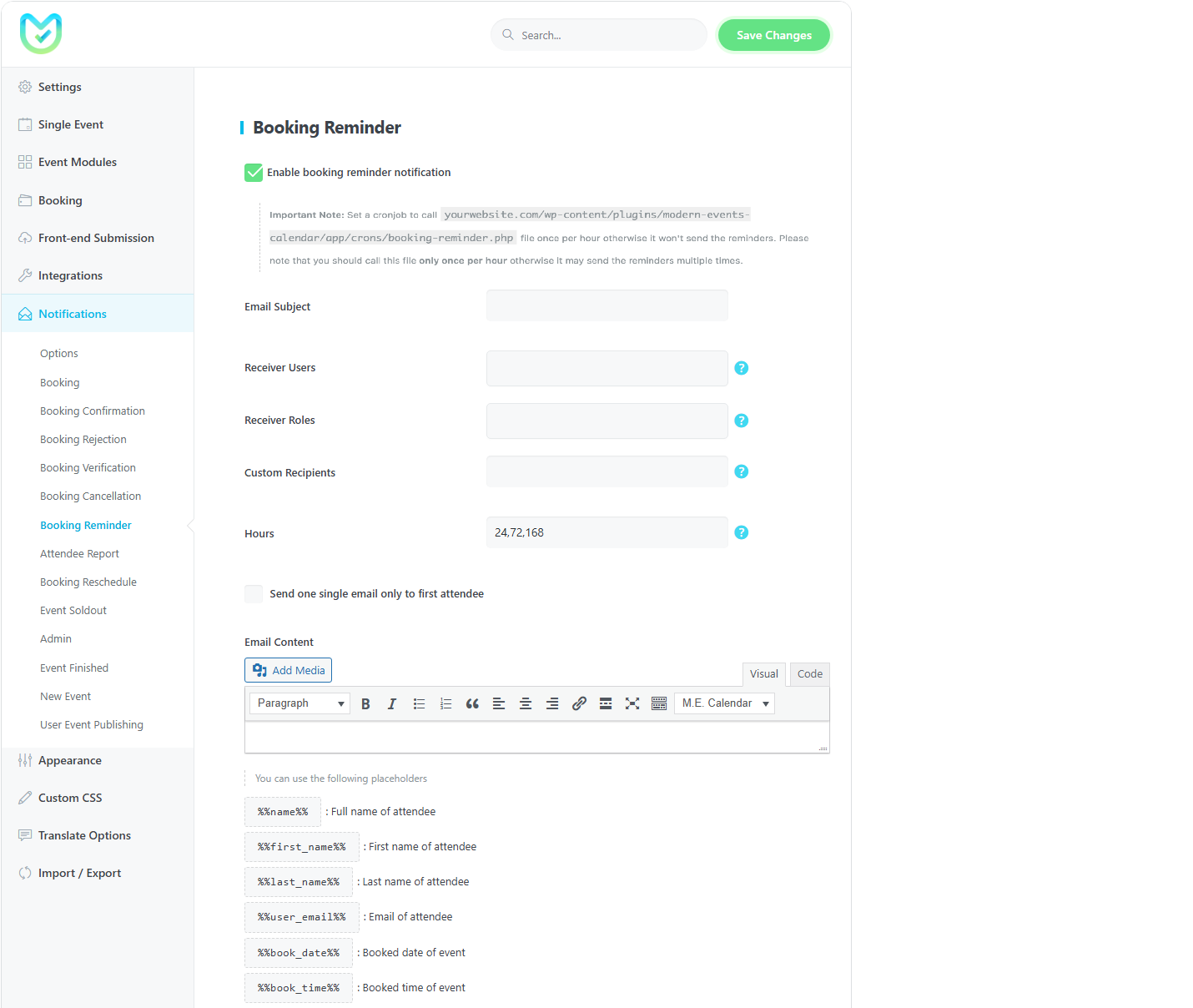Screen dimensions: 1193x1008
Task: Toggle bold formatting in the email editor
Action: point(365,703)
